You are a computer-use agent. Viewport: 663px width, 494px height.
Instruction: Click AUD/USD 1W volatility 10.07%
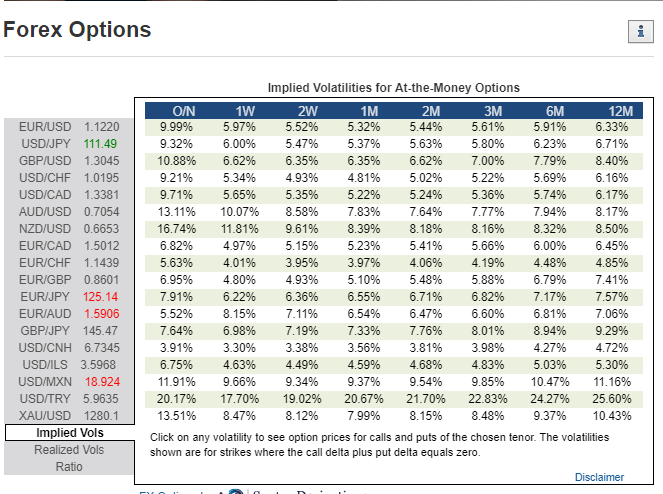pyautogui.click(x=239, y=212)
